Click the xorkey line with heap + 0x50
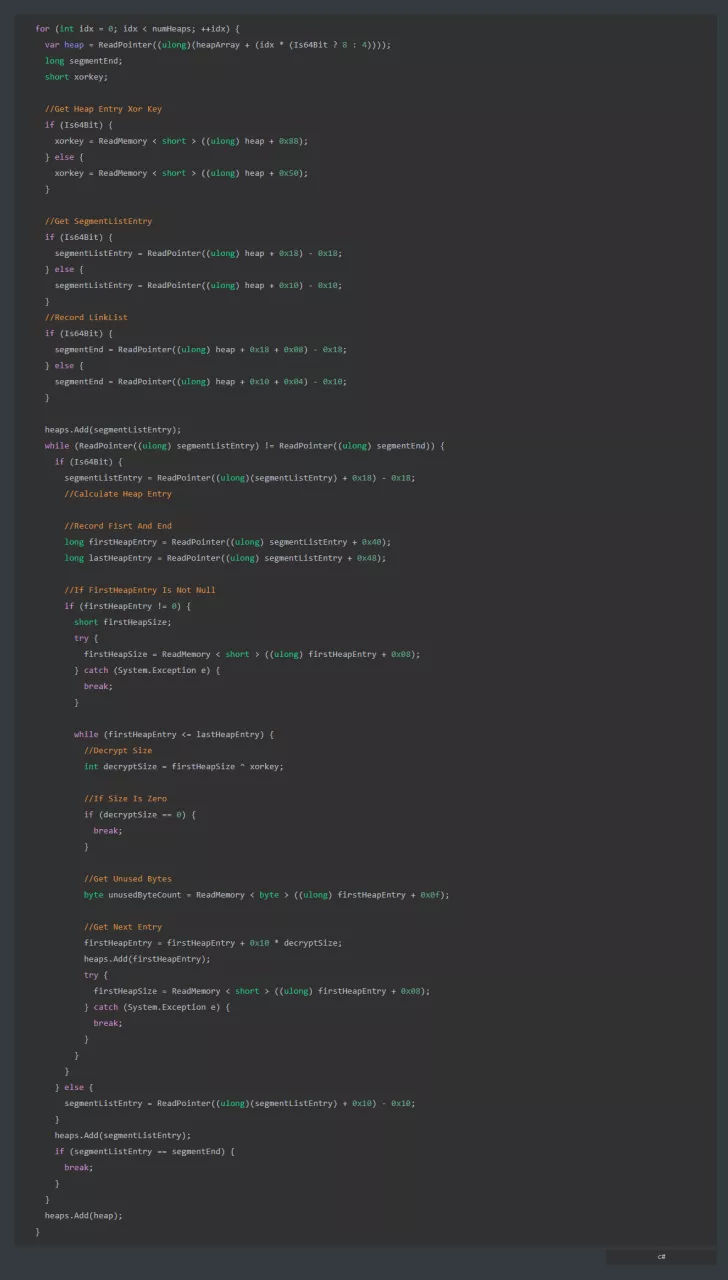This screenshot has height=1280, width=728. (x=181, y=173)
